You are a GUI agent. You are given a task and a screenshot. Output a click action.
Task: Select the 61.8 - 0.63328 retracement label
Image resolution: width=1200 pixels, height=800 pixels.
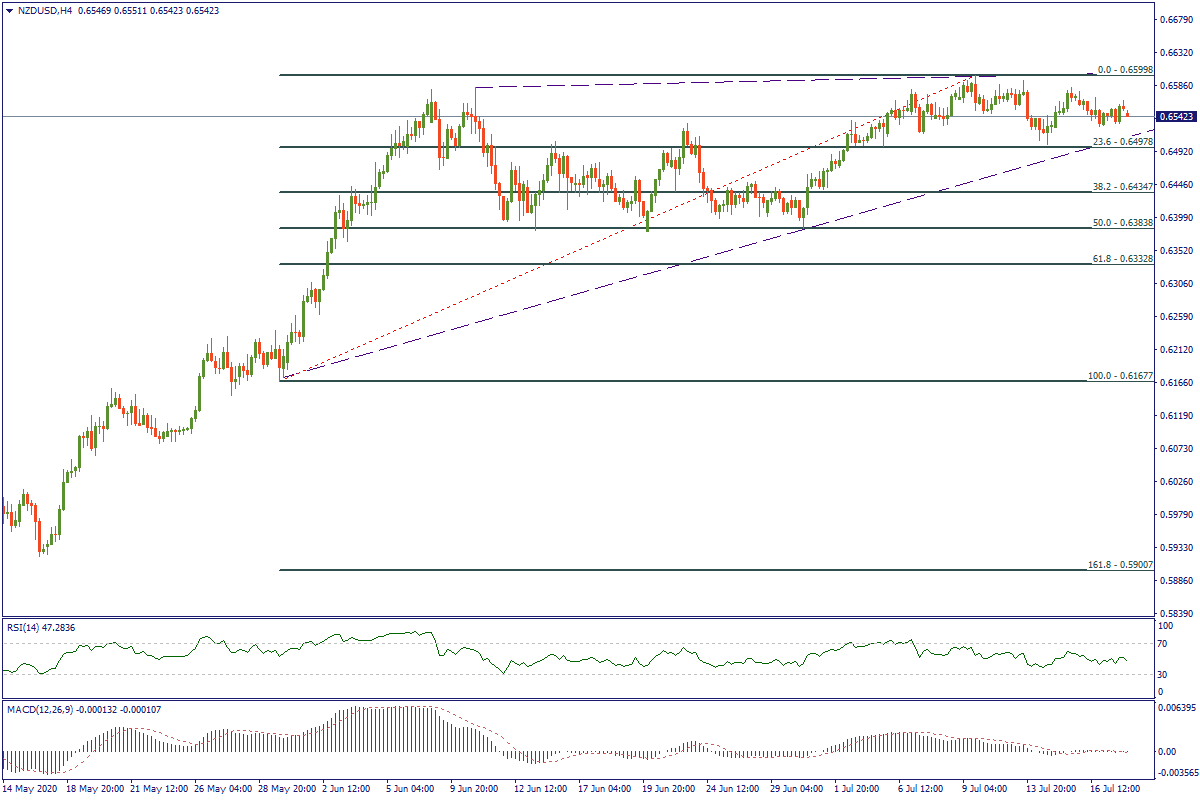pyautogui.click(x=1123, y=259)
